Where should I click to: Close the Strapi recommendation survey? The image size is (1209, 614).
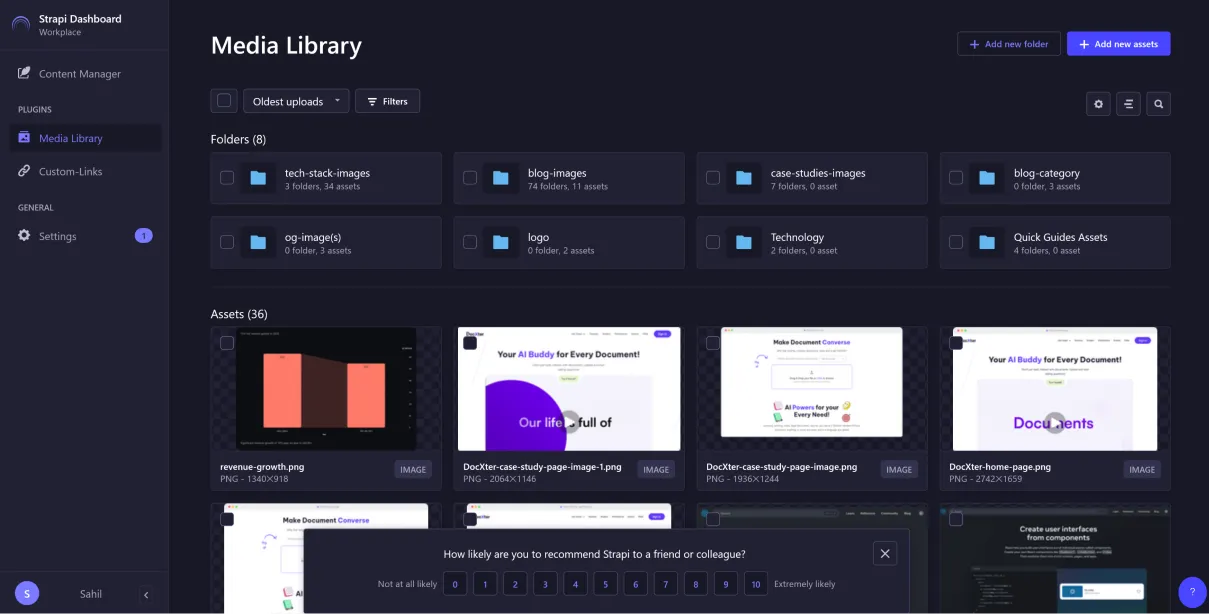point(884,553)
